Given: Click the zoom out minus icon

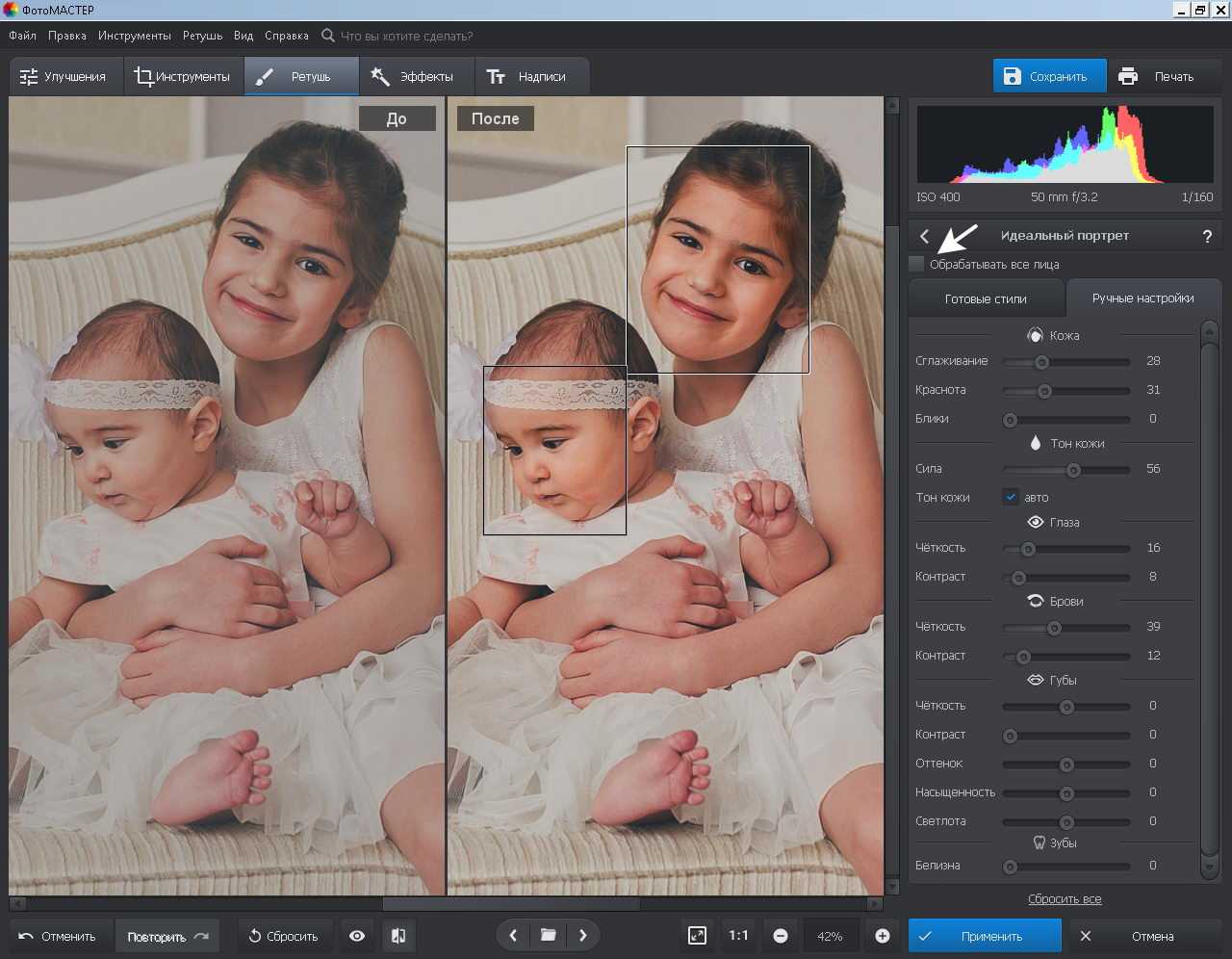Looking at the screenshot, I should 781,936.
